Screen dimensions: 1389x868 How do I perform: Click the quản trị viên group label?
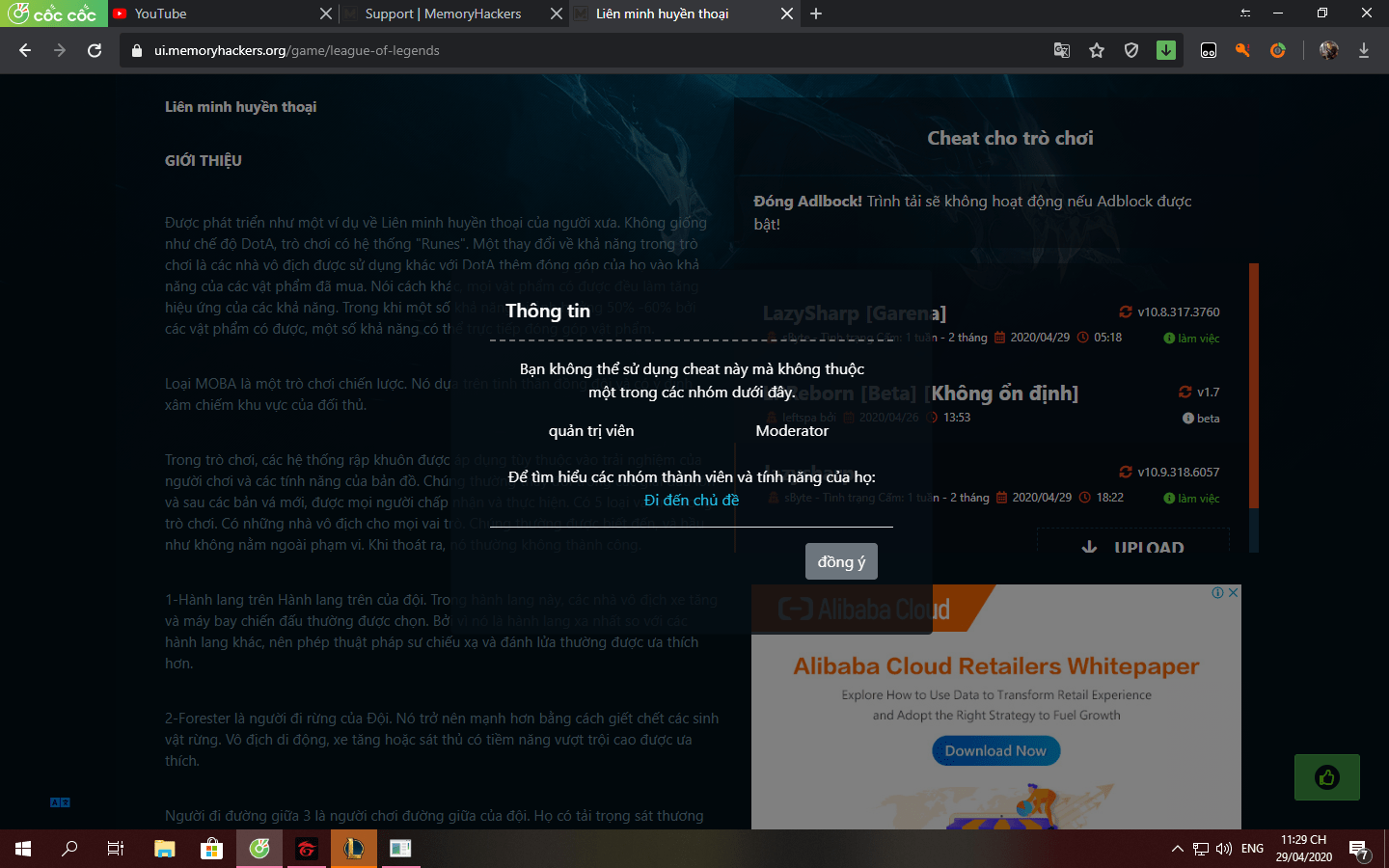pyautogui.click(x=591, y=430)
